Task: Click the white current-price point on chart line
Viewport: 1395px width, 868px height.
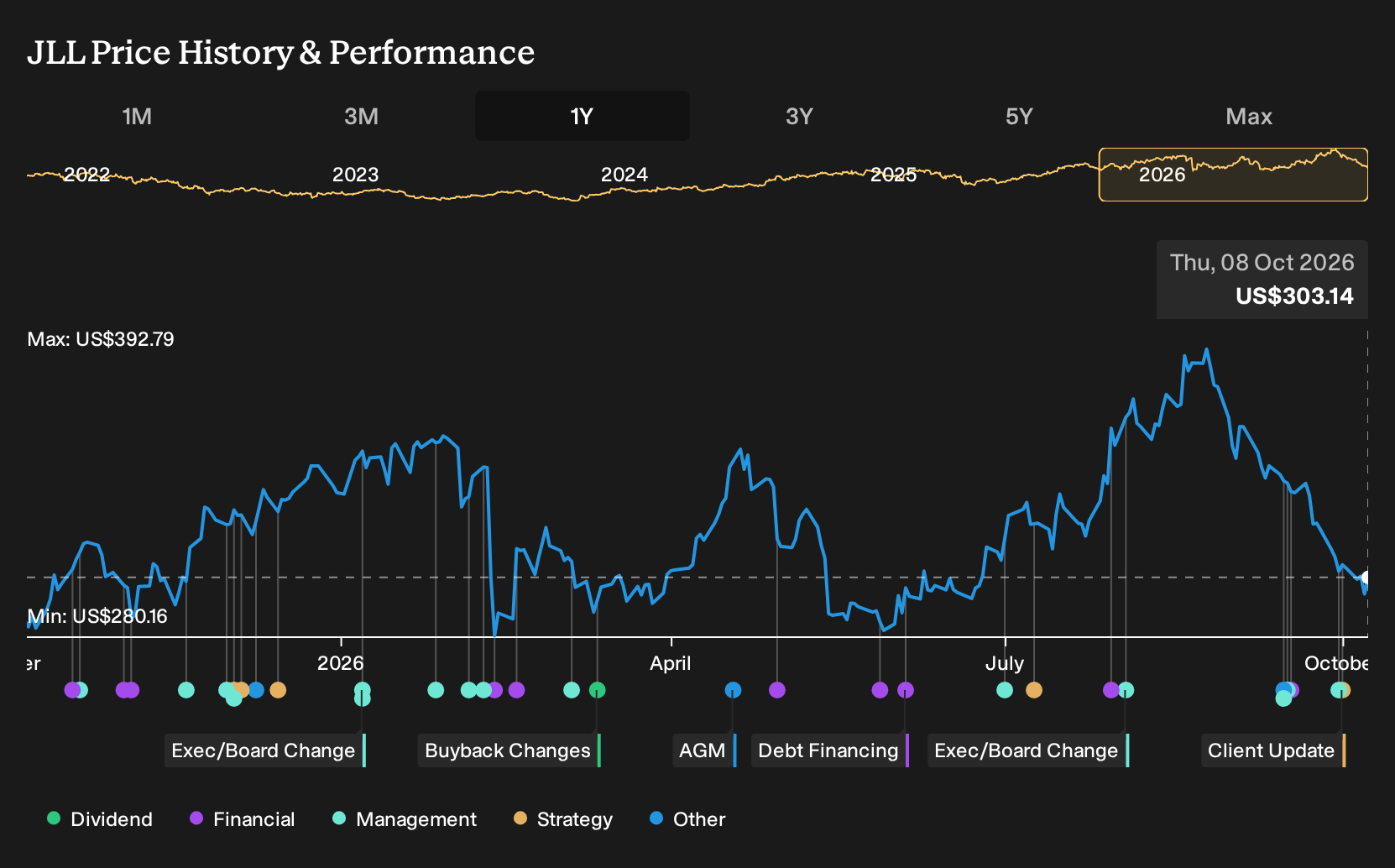Action: [x=1366, y=578]
